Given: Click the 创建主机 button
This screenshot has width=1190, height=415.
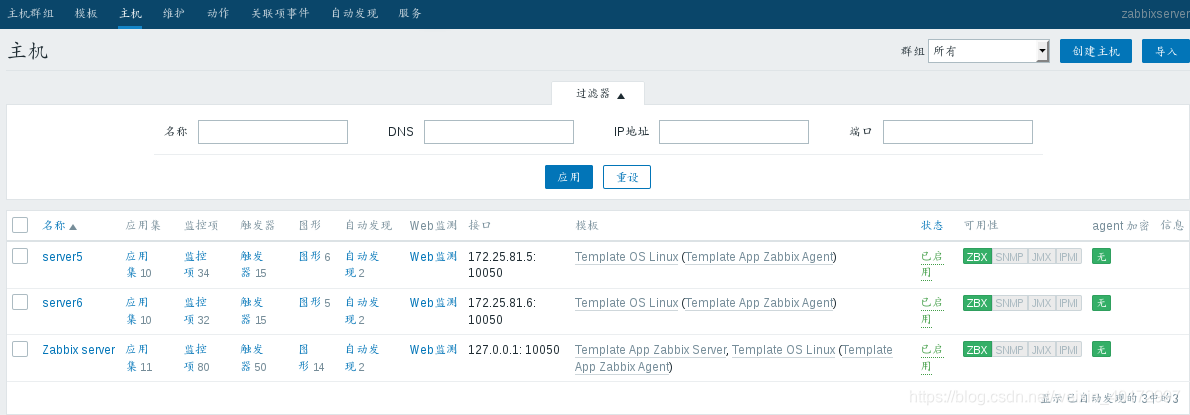Looking at the screenshot, I should point(1096,52).
